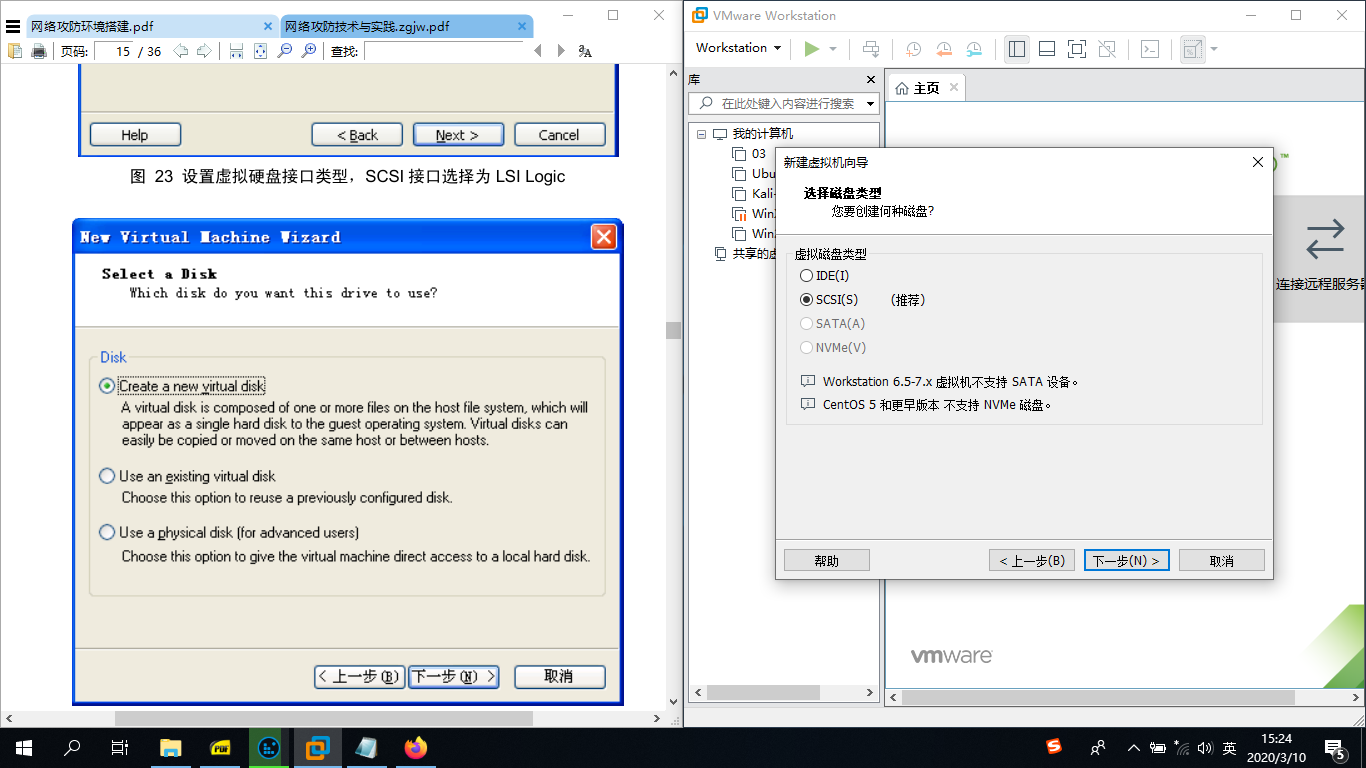Viewport: 1366px width, 768px height.
Task: Click the open file icon in PDF toolbar
Action: point(15,51)
